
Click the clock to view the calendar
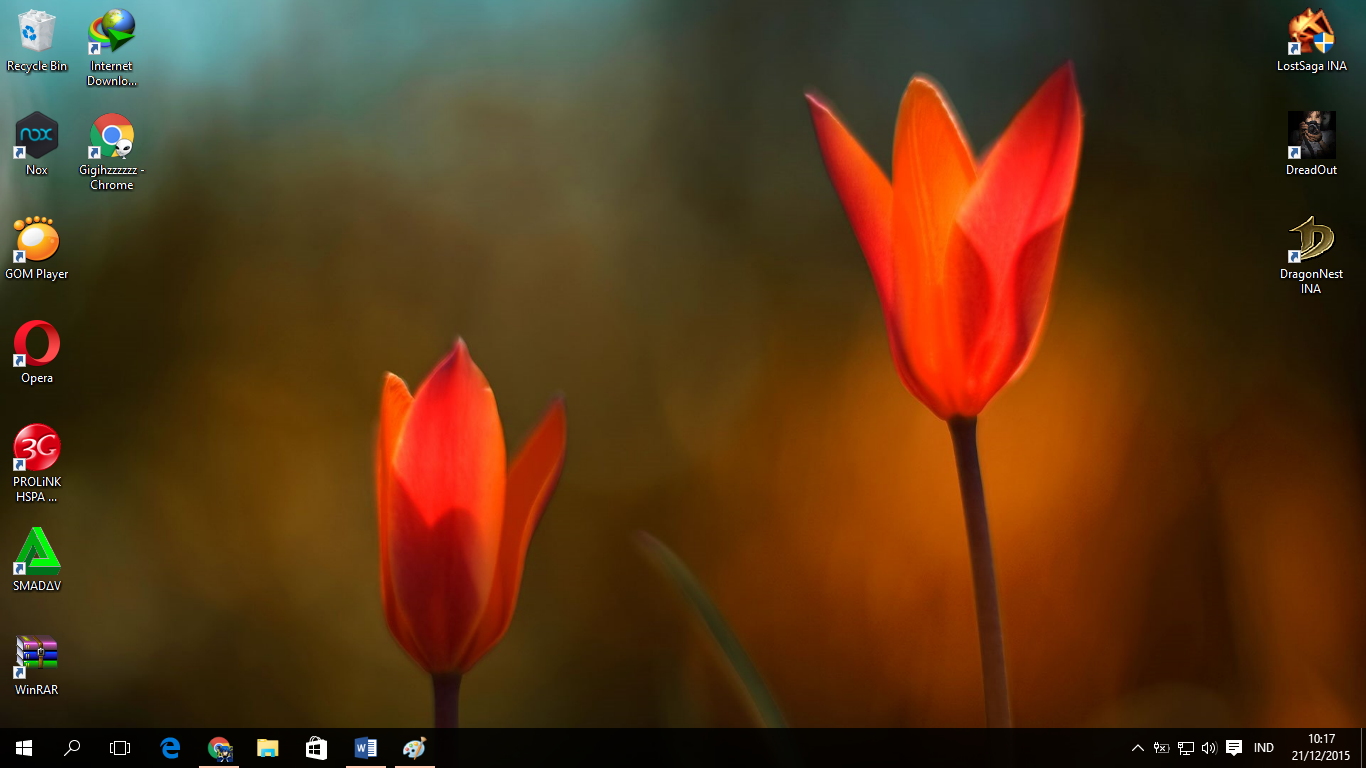click(x=1322, y=747)
